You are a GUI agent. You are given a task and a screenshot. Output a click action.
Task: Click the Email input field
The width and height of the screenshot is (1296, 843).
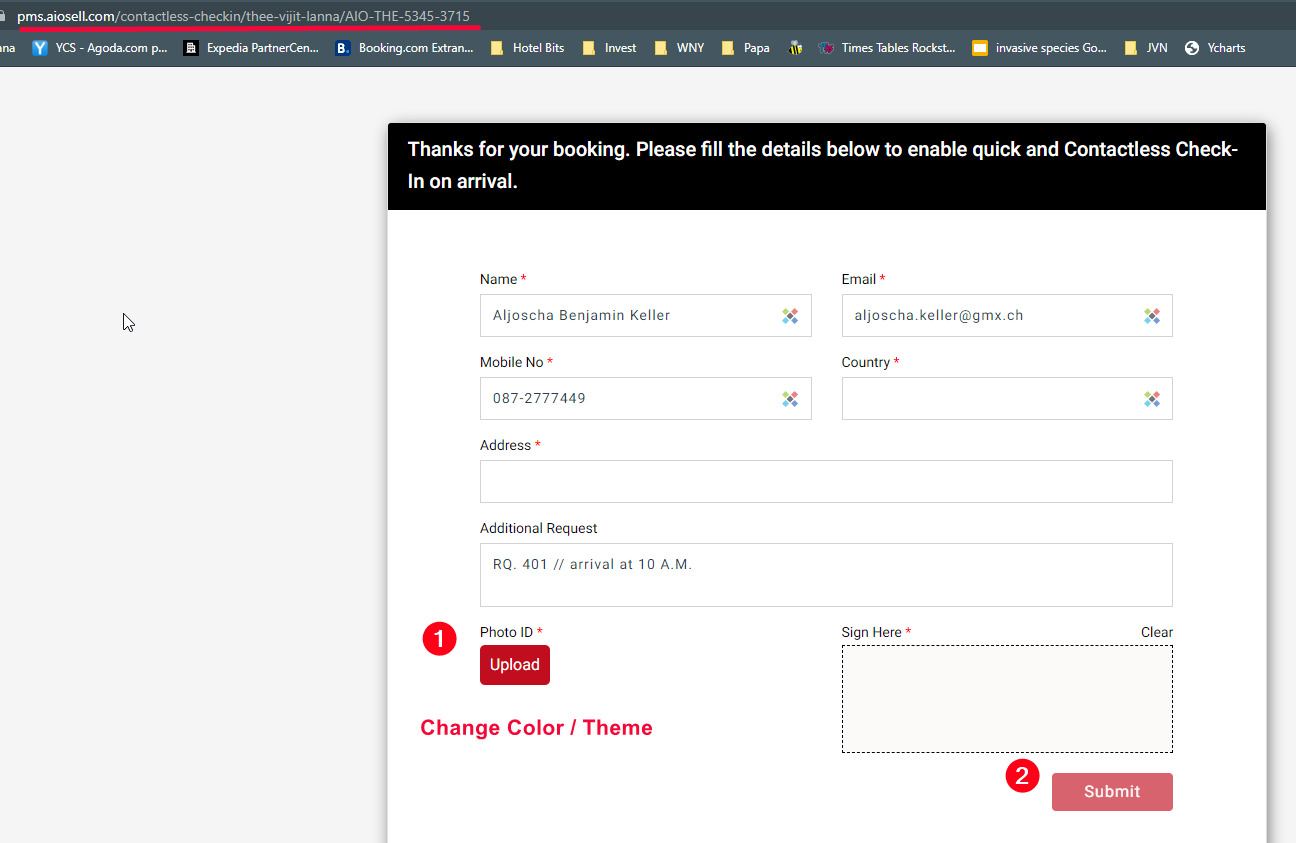click(x=1007, y=315)
